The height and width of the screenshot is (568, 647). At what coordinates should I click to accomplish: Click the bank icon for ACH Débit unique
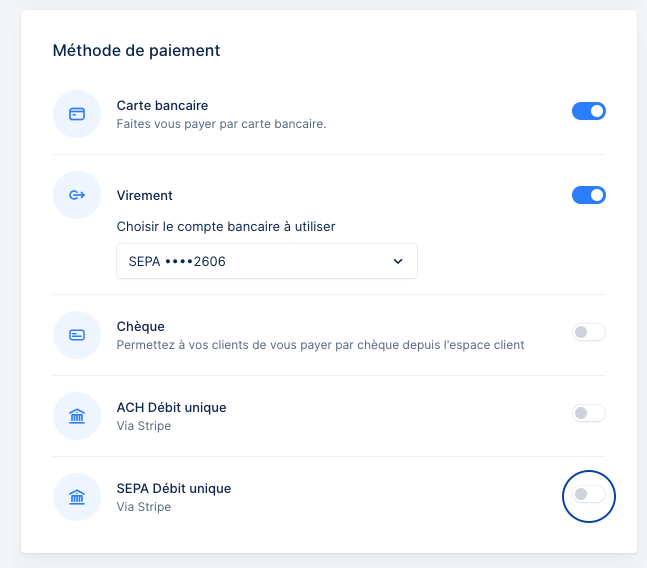click(77, 416)
